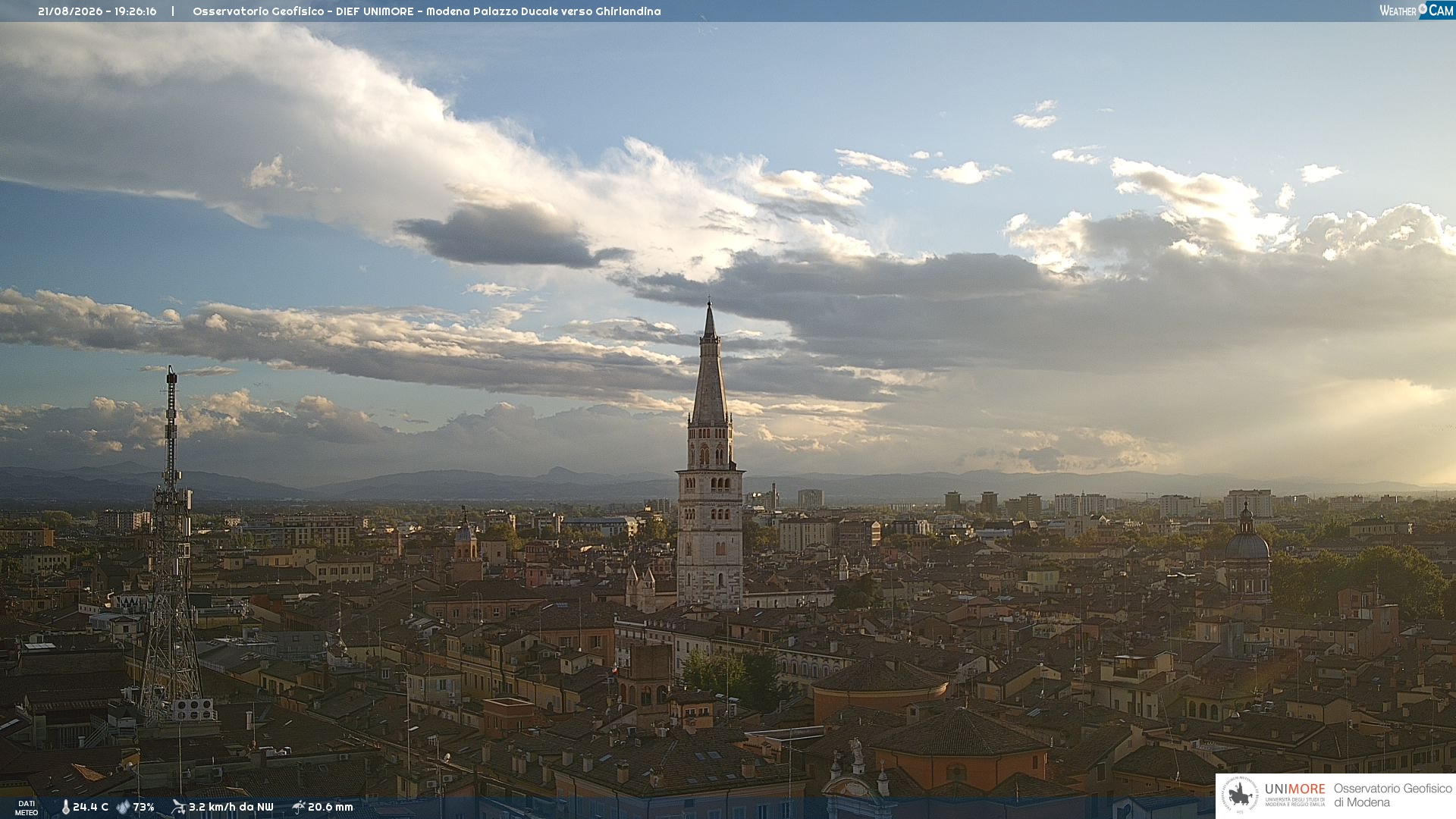Select the DATI METEO label
1456x819 pixels.
coord(27,808)
